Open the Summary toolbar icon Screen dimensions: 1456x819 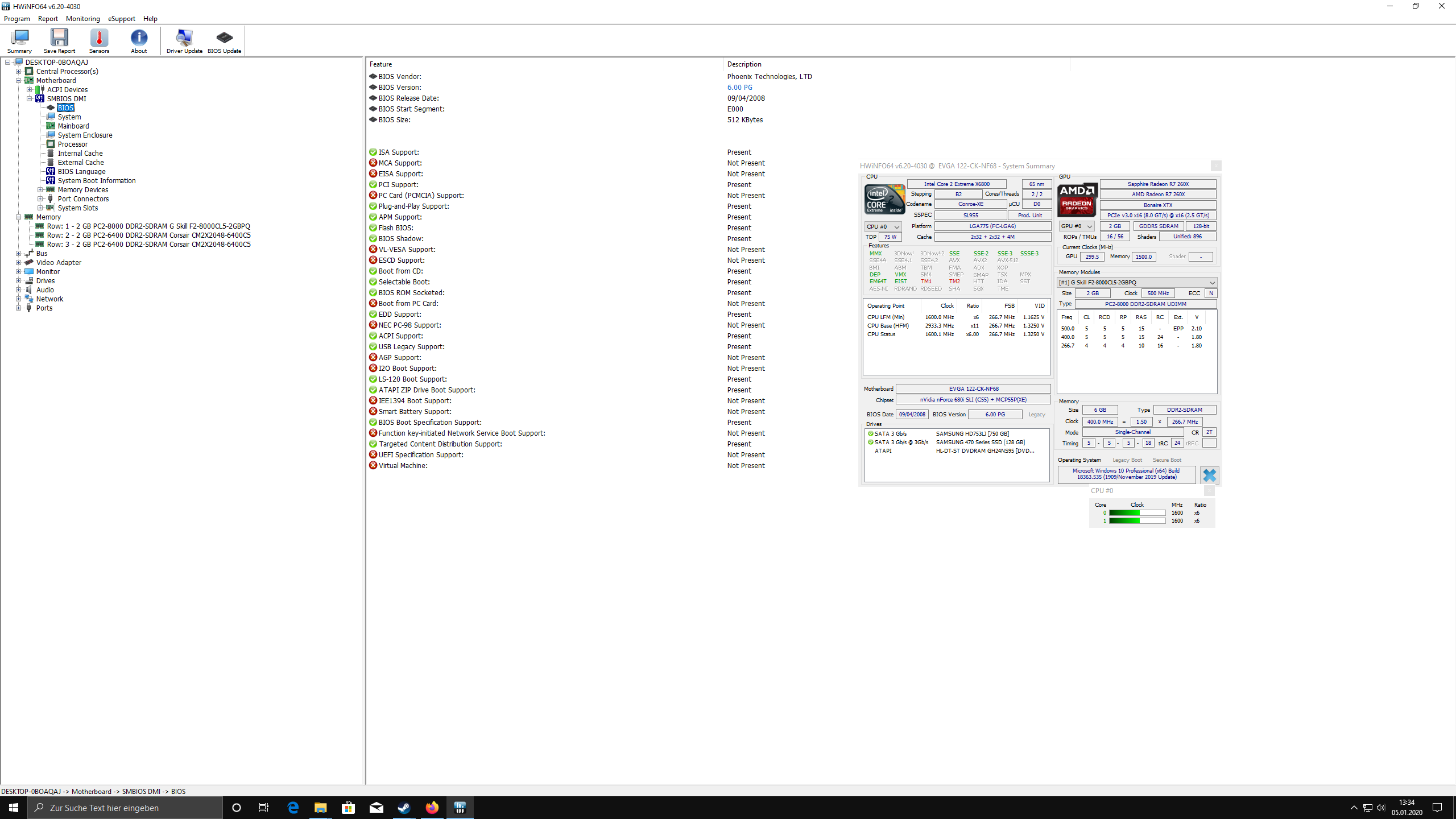[19, 40]
